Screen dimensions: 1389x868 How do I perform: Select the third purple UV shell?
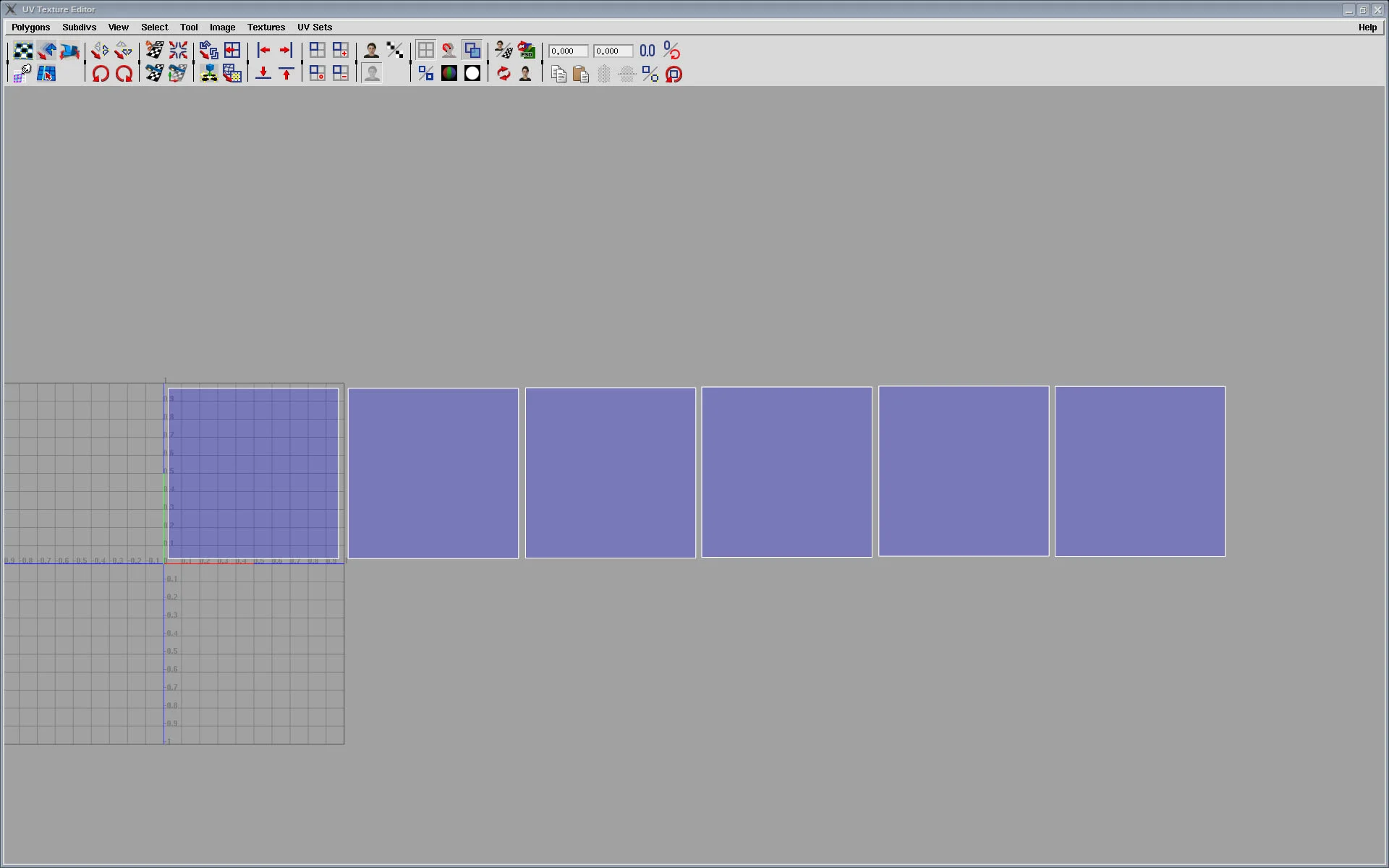(x=610, y=473)
